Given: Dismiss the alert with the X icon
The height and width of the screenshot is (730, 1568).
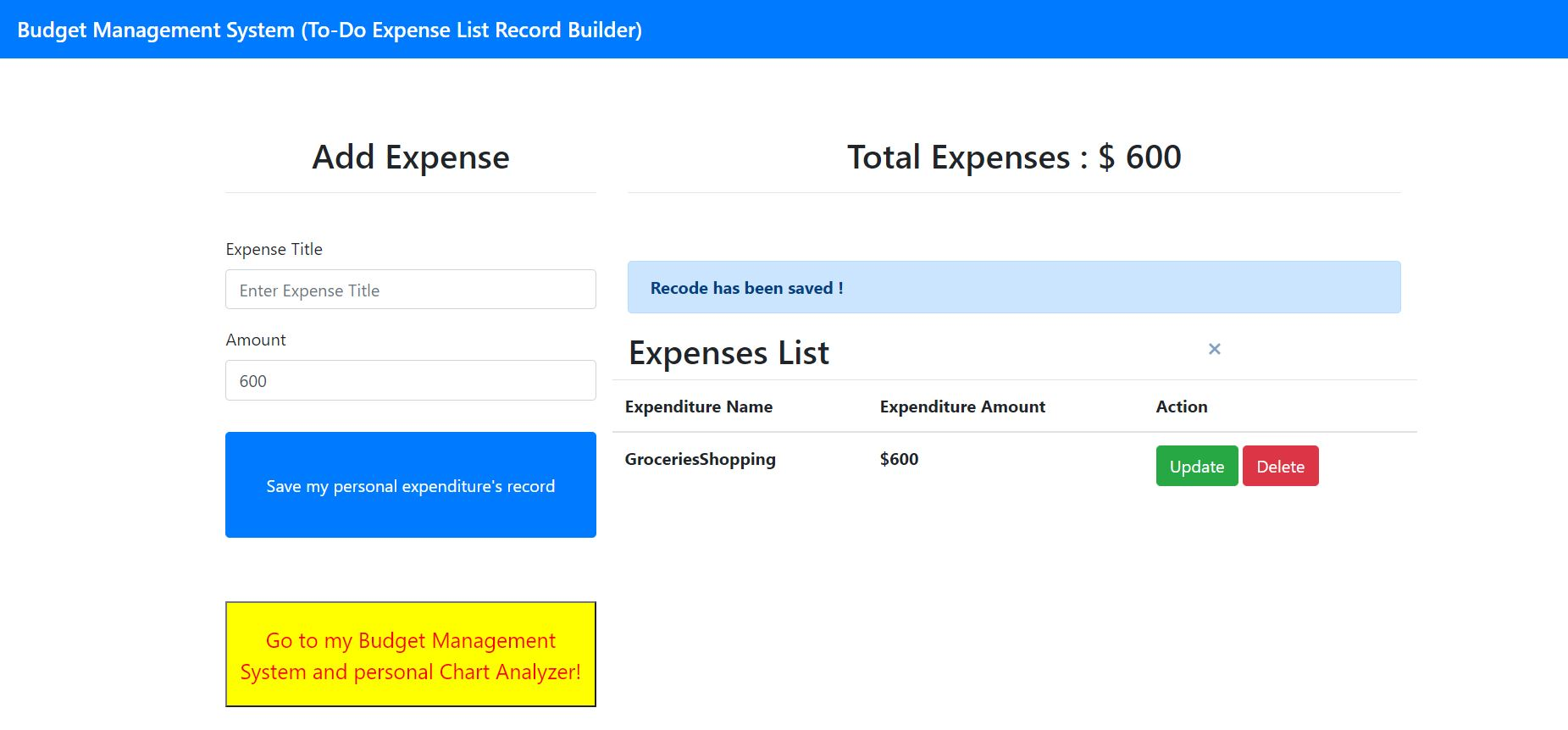Looking at the screenshot, I should click(x=1214, y=349).
